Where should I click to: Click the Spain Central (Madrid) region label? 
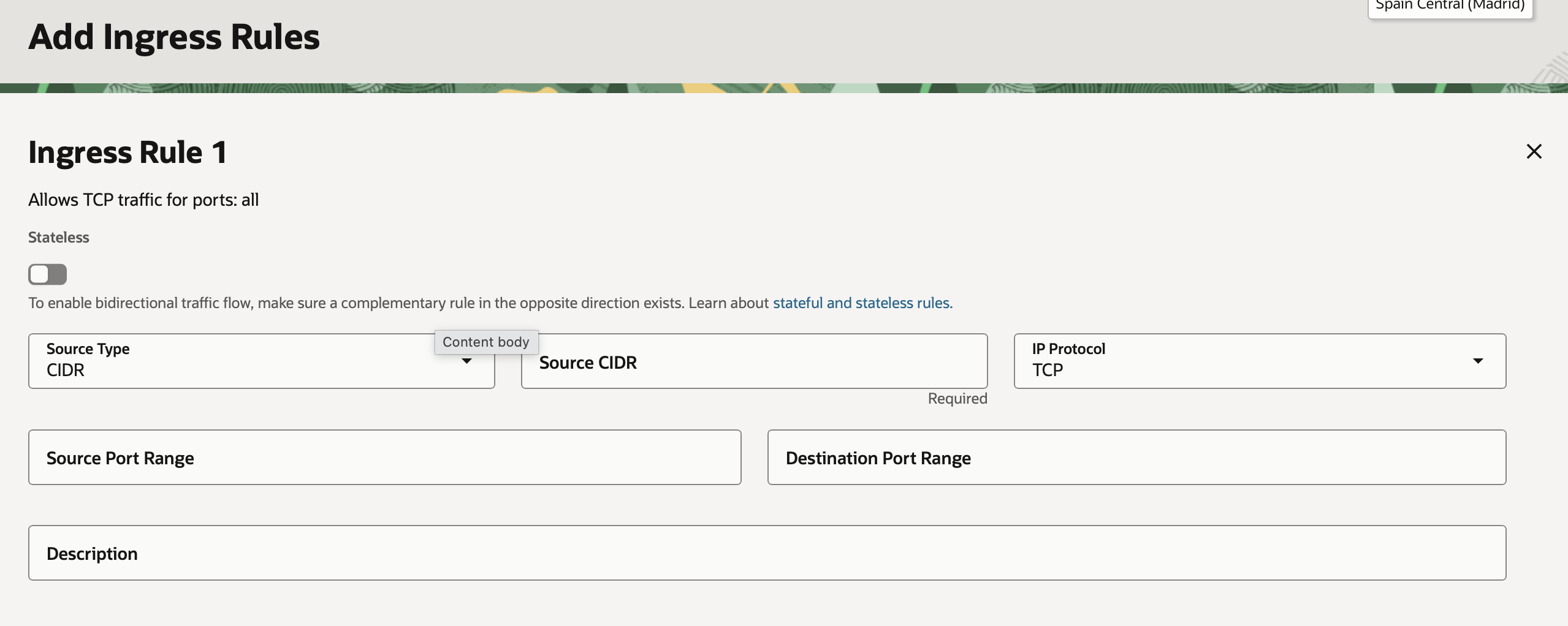coord(1450,6)
